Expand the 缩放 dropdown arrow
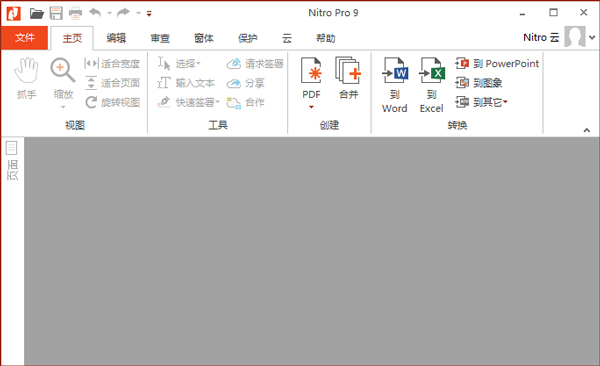Screen dimensions: 600x366 (63, 107)
